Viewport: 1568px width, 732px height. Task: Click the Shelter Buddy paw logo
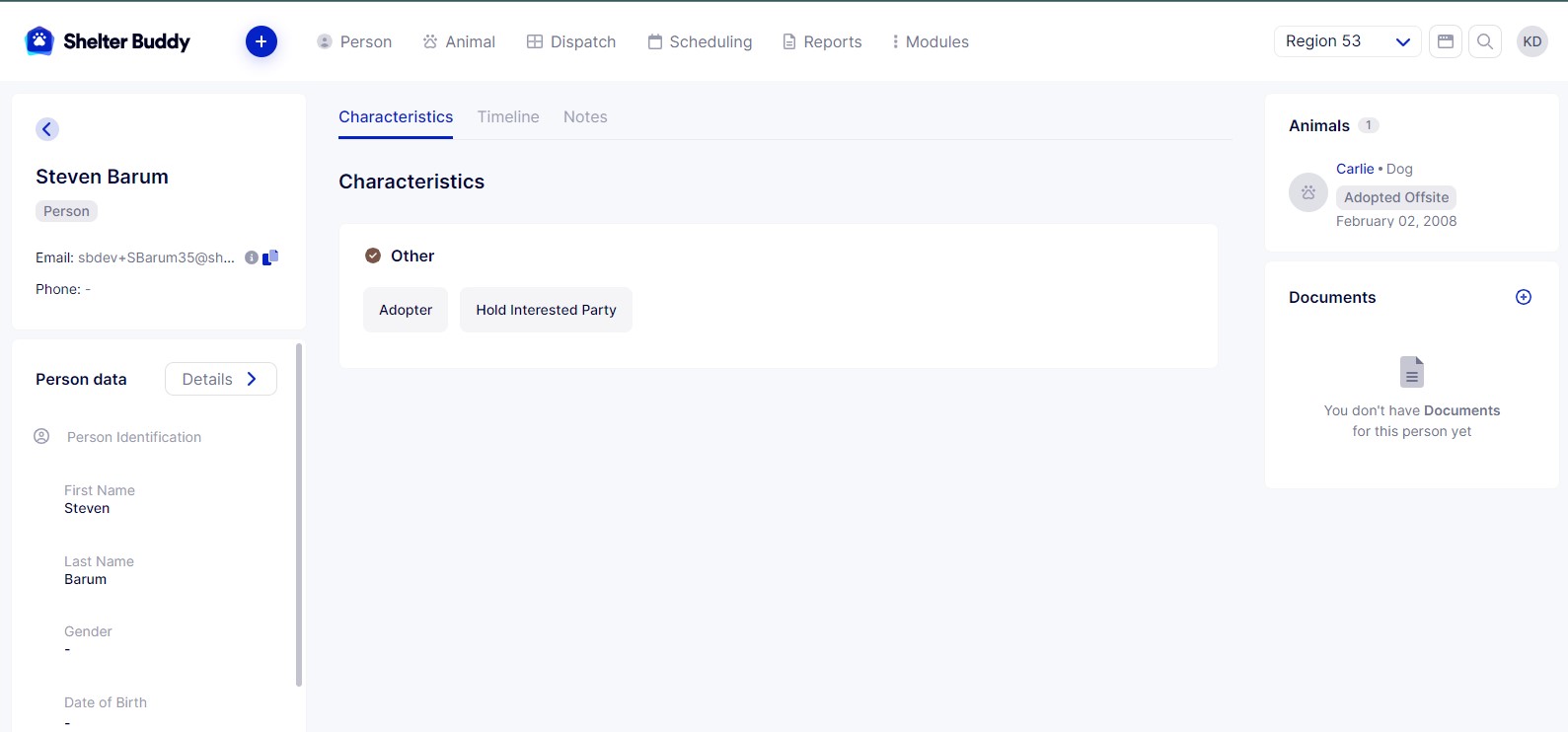(x=38, y=41)
